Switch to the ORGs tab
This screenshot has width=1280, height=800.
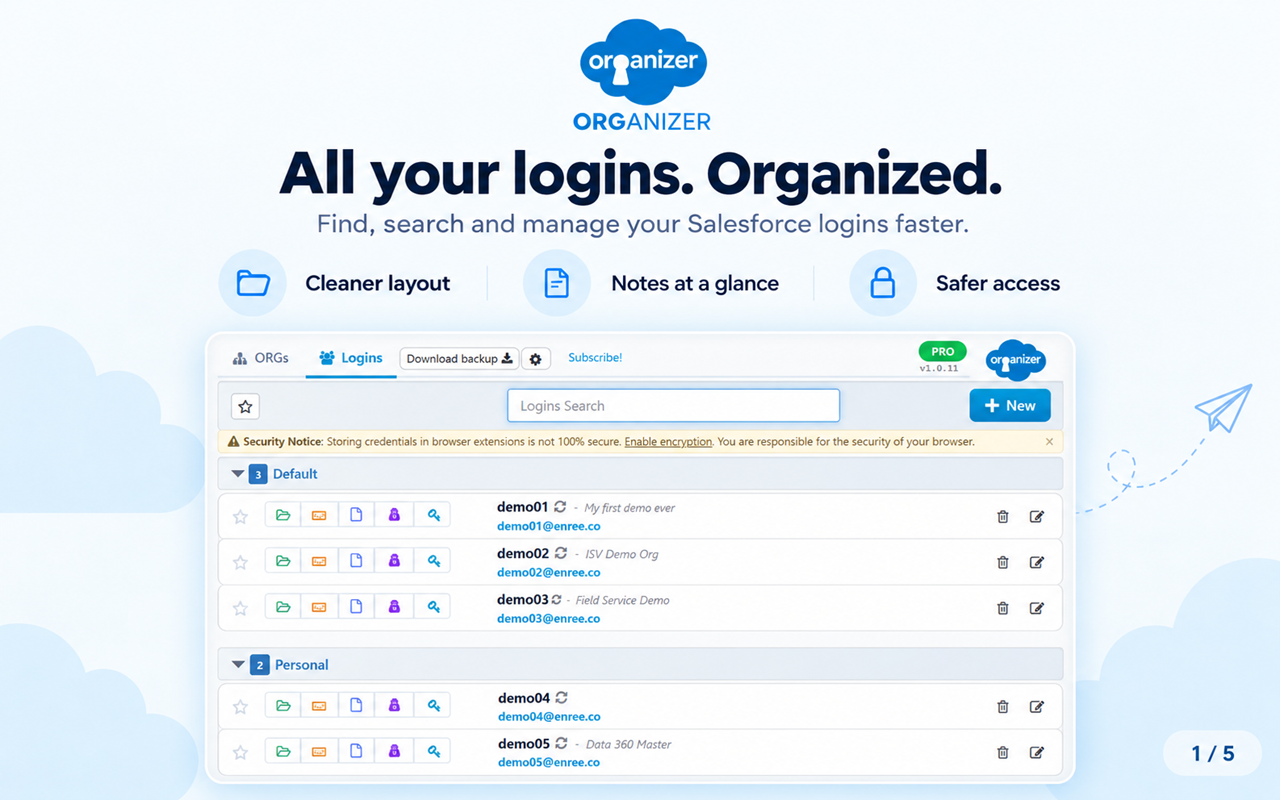260,357
